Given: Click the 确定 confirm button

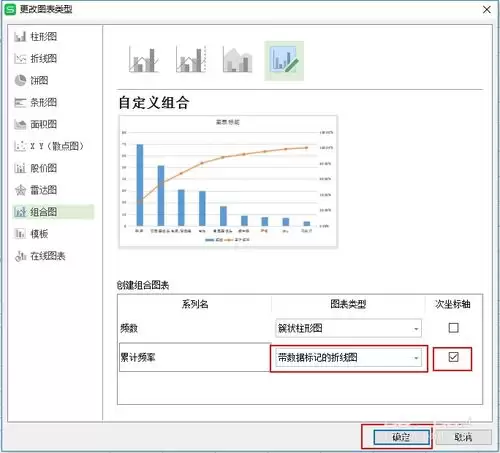Looking at the screenshot, I should (x=401, y=437).
